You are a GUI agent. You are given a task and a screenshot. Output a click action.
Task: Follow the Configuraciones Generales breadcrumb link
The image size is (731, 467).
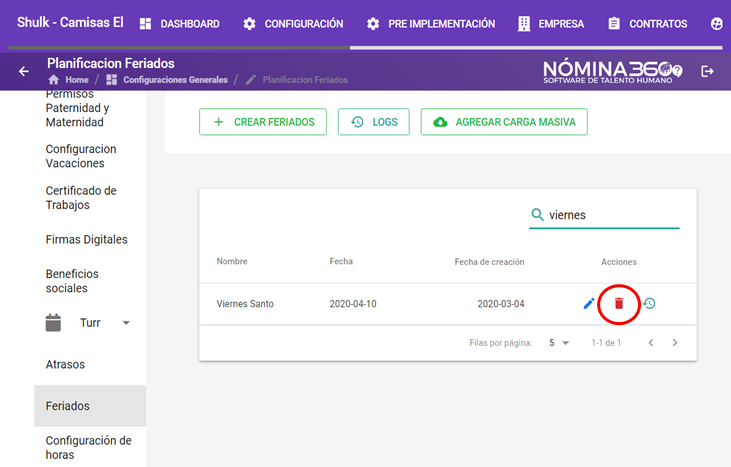pyautogui.click(x=175, y=80)
